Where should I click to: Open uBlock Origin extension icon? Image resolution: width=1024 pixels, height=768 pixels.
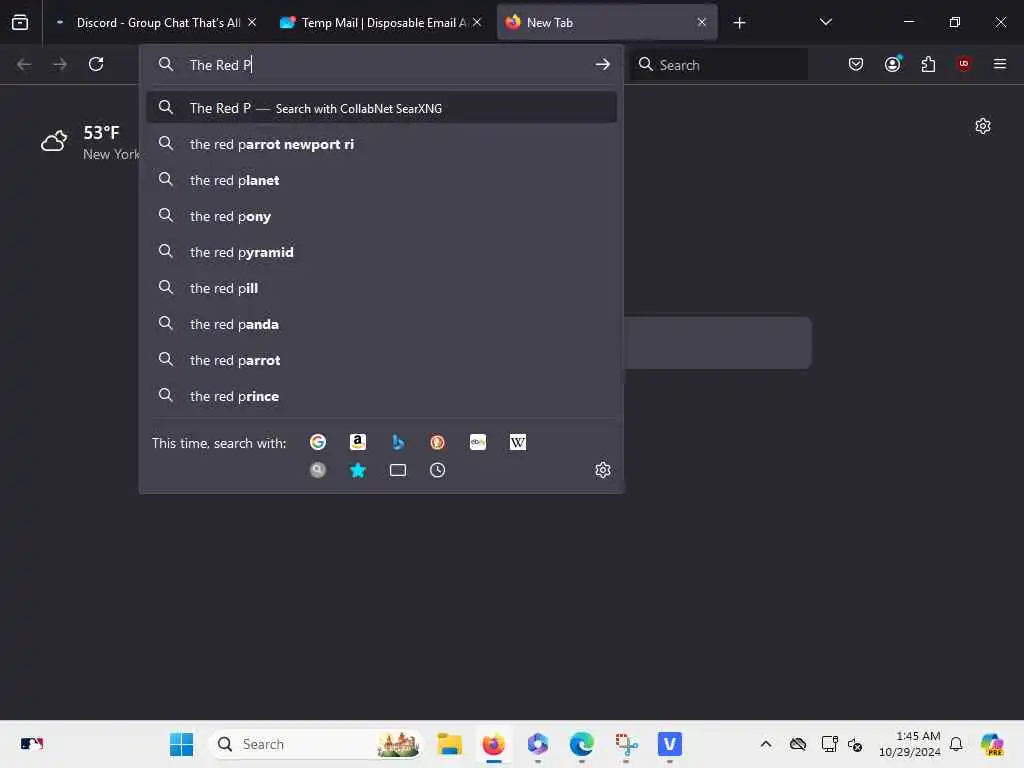[x=964, y=64]
